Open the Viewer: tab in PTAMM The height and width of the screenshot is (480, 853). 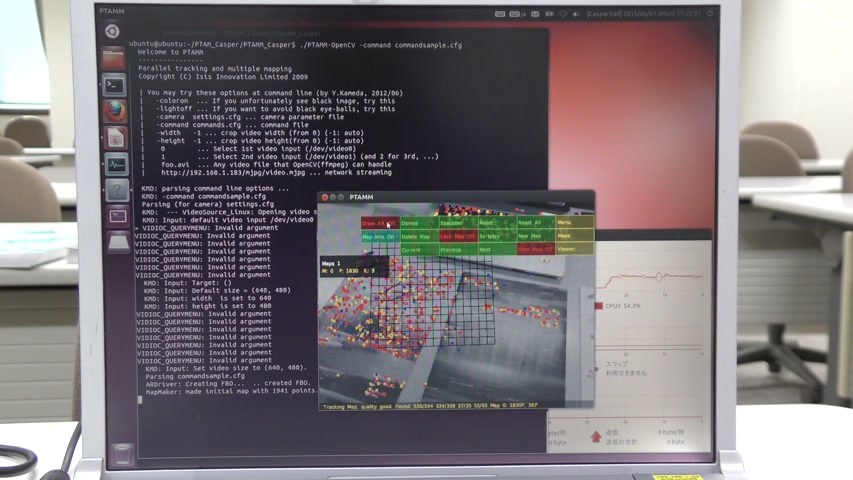click(x=574, y=249)
